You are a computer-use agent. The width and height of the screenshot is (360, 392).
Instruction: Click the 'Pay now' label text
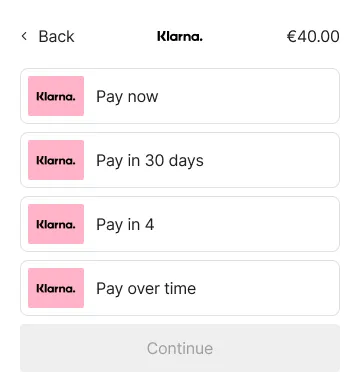(127, 97)
